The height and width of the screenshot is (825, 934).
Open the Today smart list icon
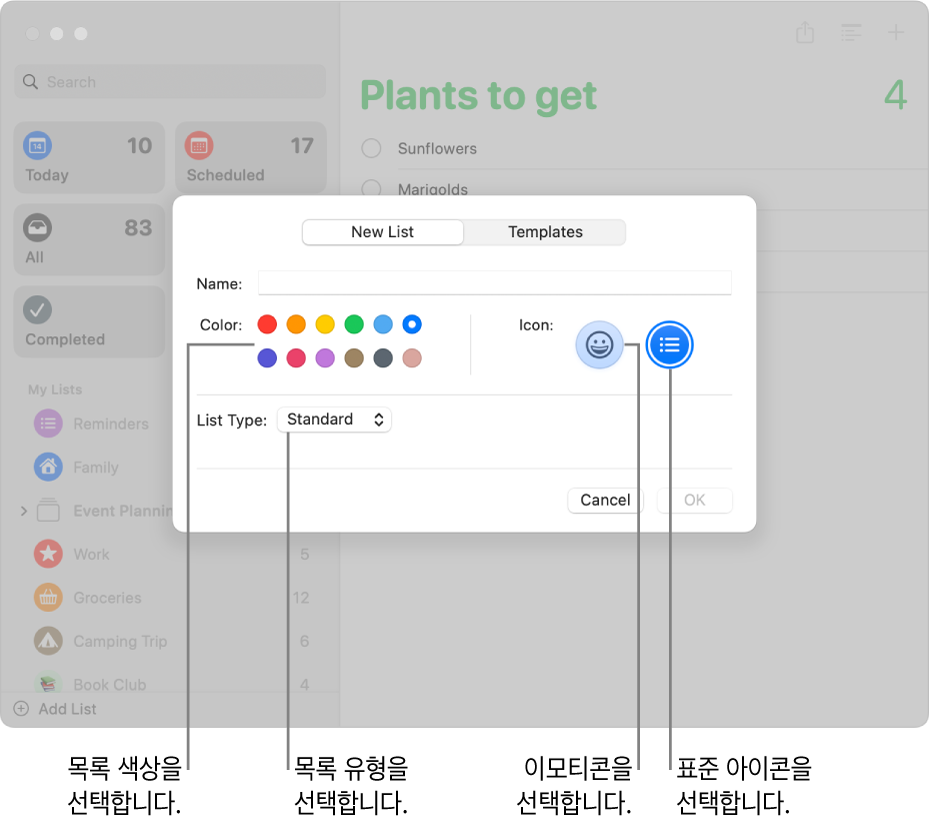tap(38, 146)
